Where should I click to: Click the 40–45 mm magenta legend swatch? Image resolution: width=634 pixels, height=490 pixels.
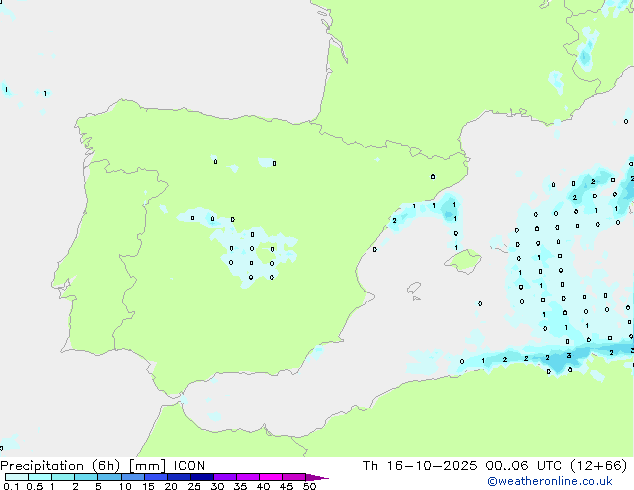(271, 477)
